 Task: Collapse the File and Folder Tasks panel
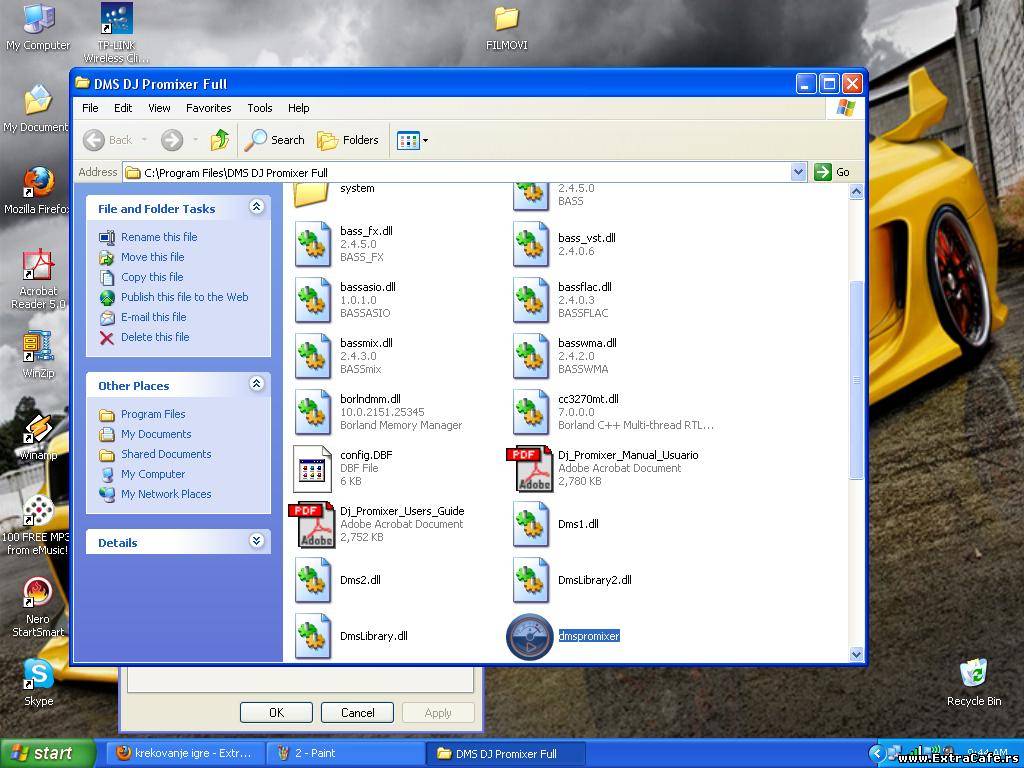pyautogui.click(x=257, y=207)
